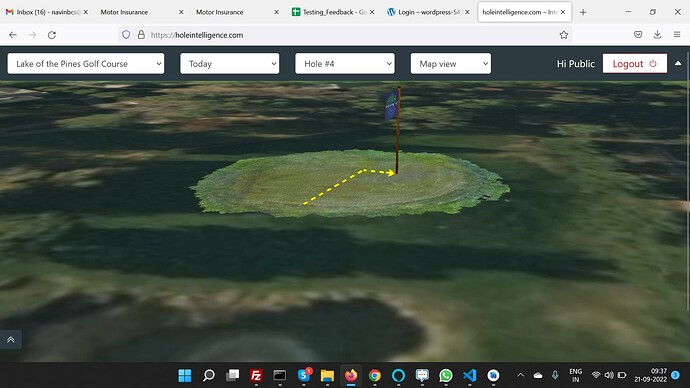The image size is (690, 388).
Task: Bookmark this page with star icon
Action: point(564,35)
